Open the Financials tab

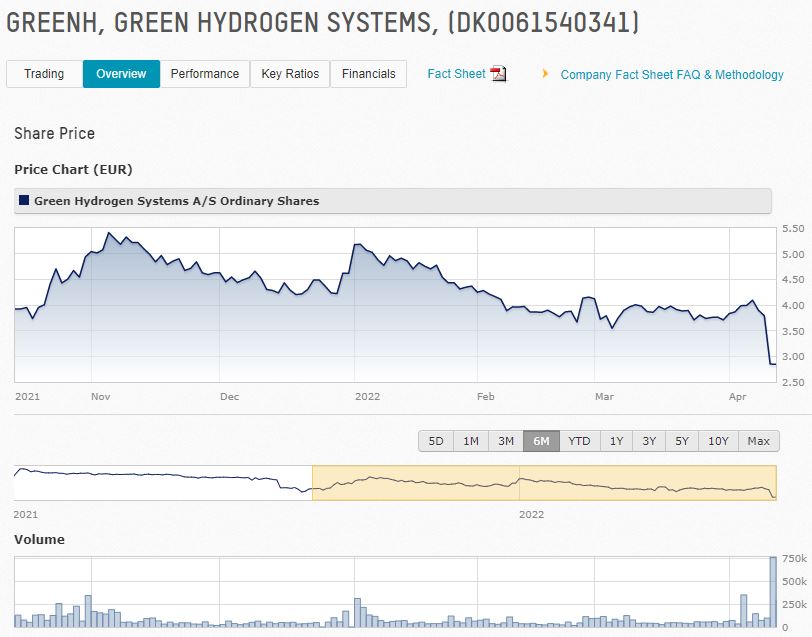click(x=368, y=73)
